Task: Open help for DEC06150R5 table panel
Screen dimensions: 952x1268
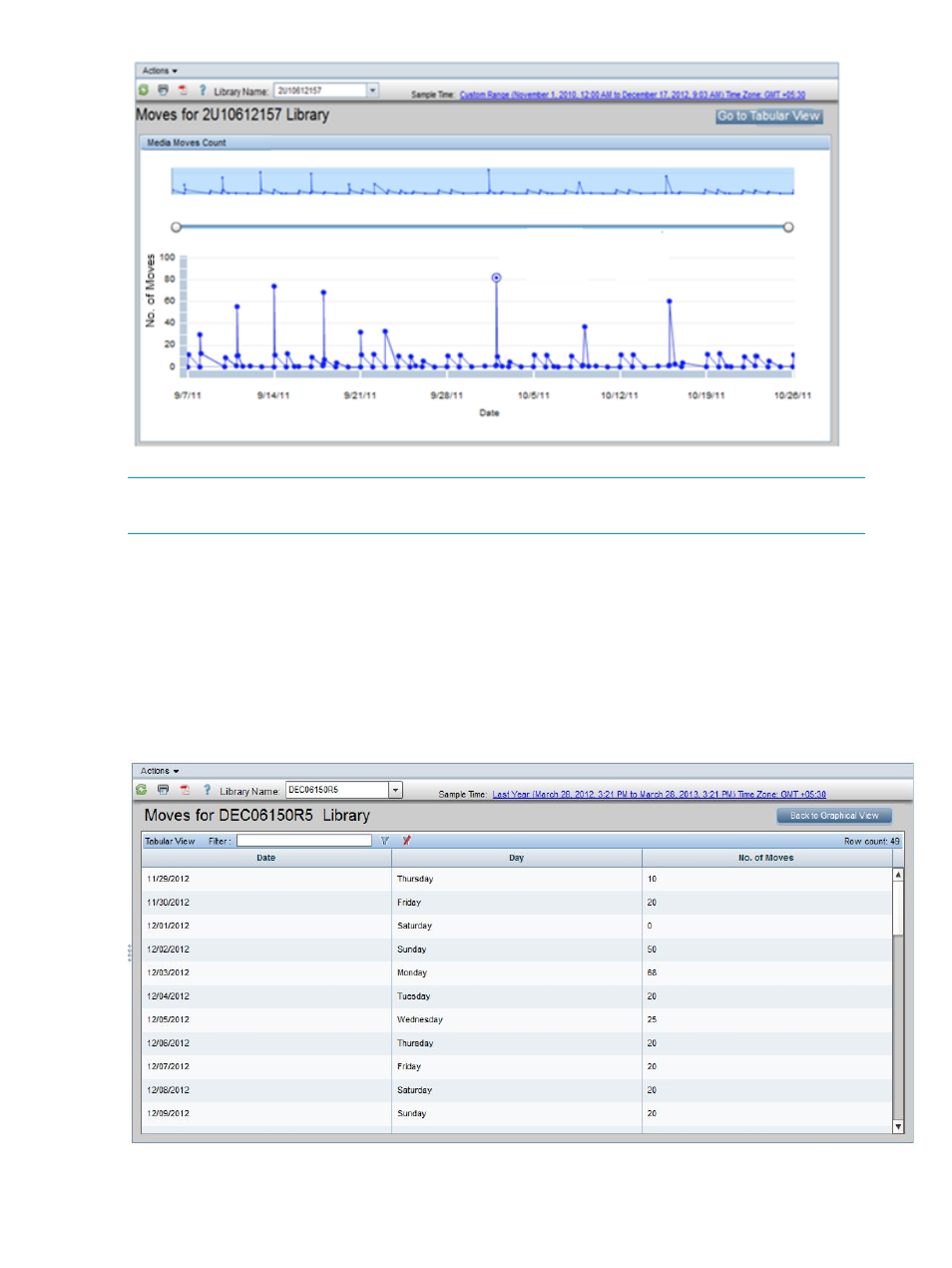Action: click(206, 790)
